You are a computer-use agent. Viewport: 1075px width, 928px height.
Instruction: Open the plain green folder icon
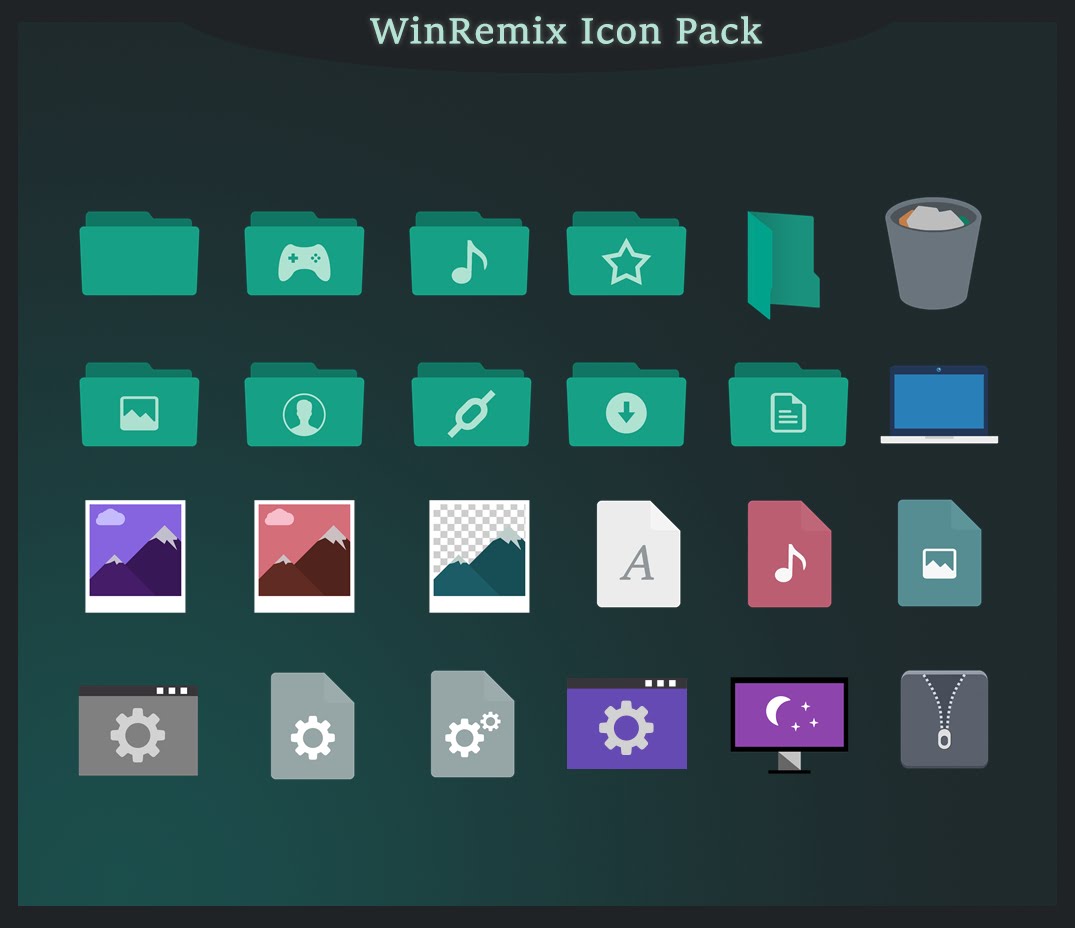pos(138,258)
